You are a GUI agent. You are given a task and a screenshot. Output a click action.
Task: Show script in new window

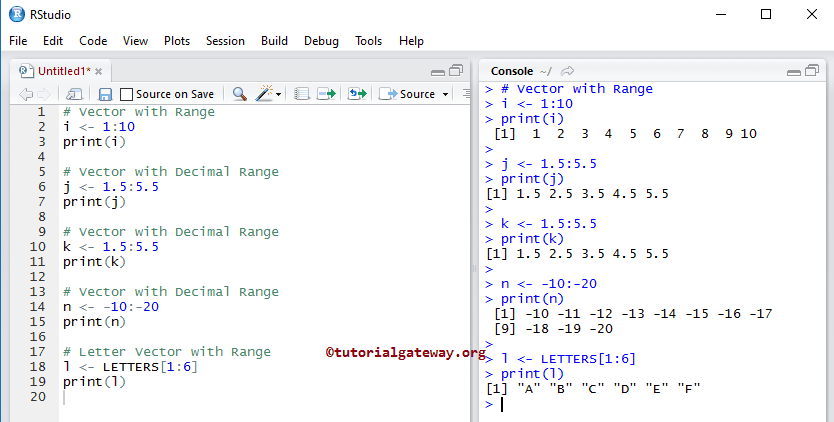74,94
